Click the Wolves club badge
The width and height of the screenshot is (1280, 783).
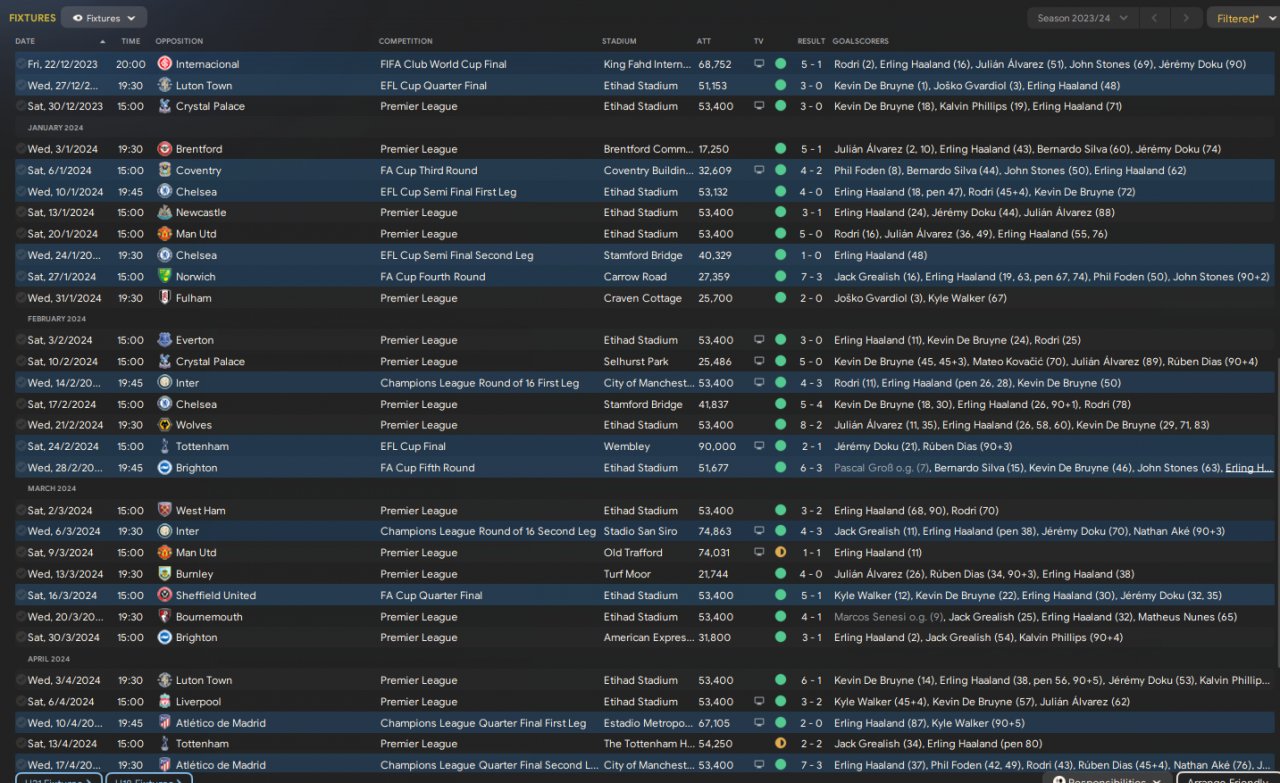(x=165, y=425)
